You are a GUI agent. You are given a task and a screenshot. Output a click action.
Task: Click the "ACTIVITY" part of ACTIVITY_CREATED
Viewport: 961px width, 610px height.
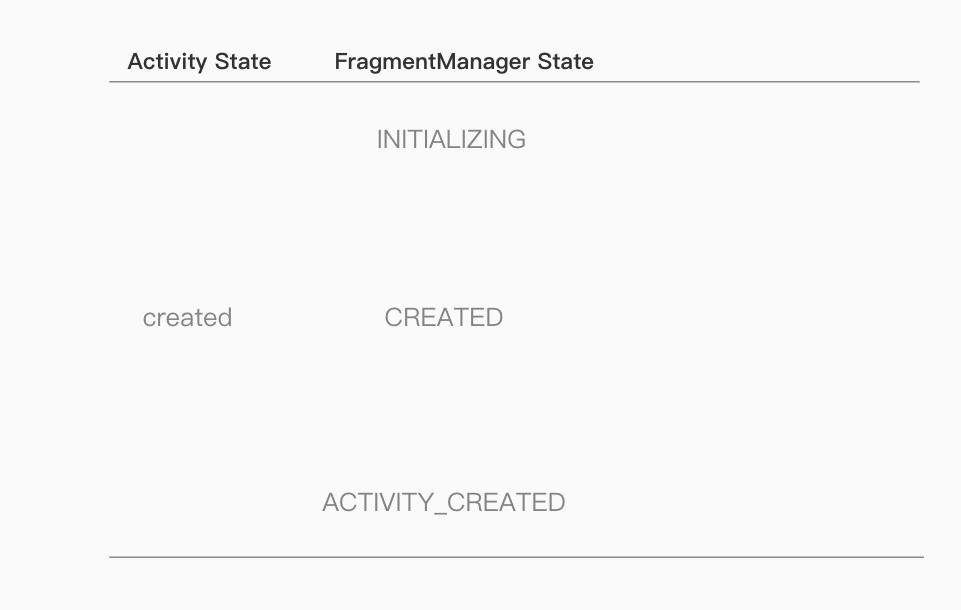pyautogui.click(x=377, y=502)
